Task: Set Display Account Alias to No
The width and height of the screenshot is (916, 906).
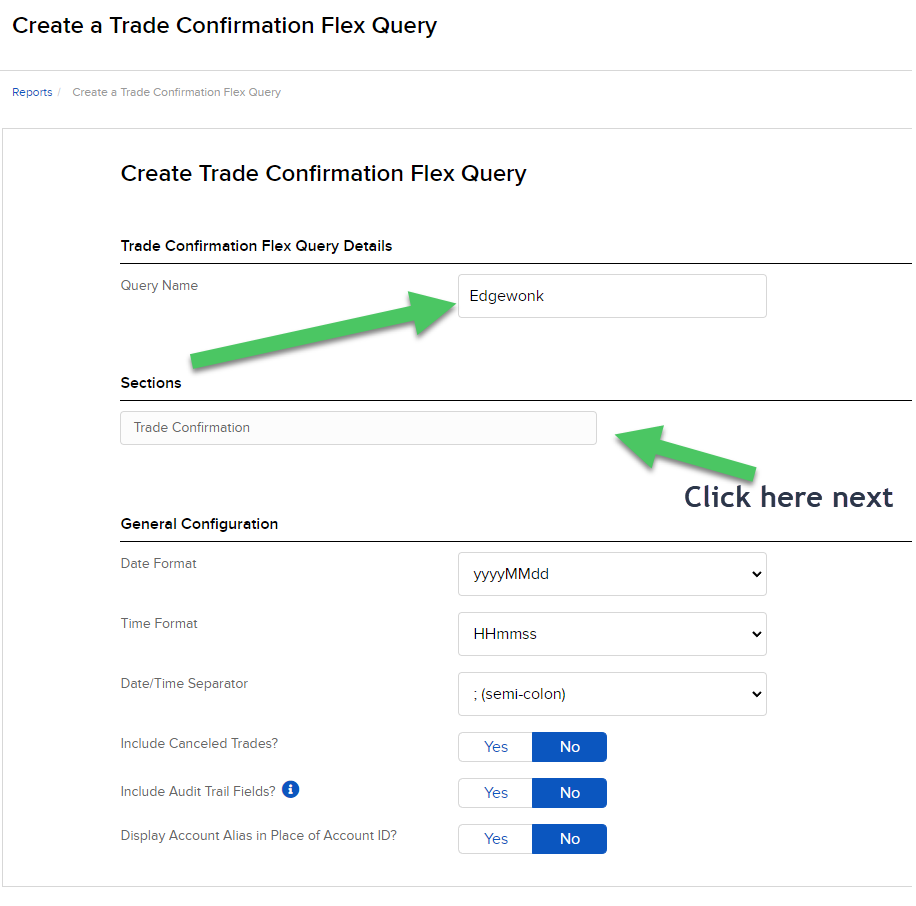Action: (569, 839)
